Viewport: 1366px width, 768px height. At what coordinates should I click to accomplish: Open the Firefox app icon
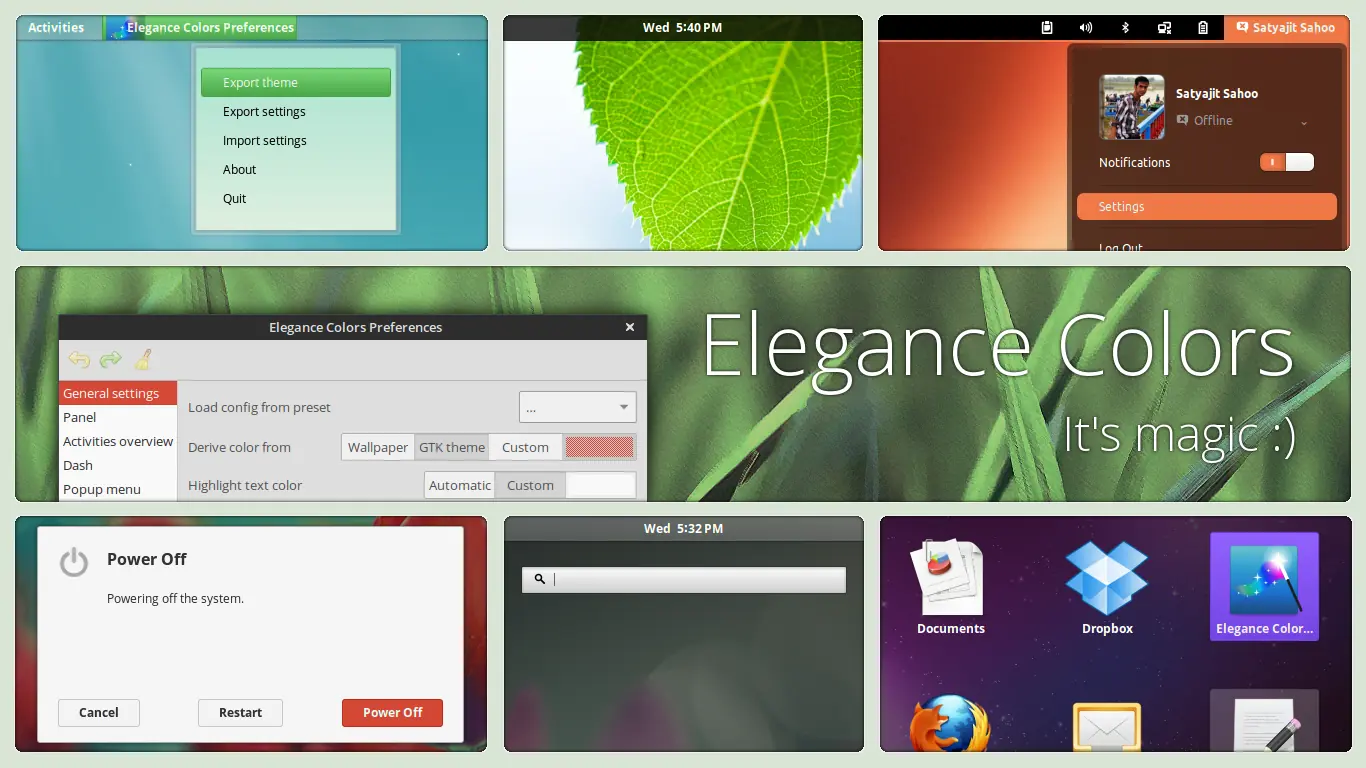[x=950, y=722]
